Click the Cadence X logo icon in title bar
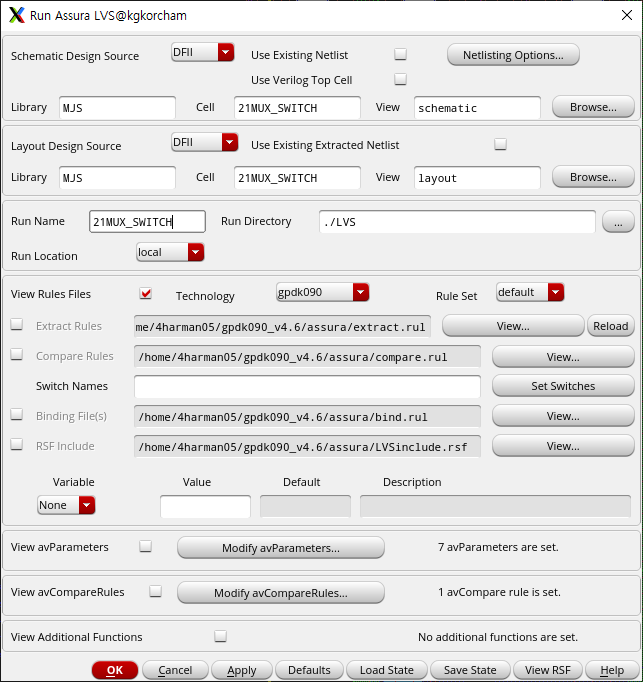The height and width of the screenshot is (682, 643). pyautogui.click(x=17, y=15)
